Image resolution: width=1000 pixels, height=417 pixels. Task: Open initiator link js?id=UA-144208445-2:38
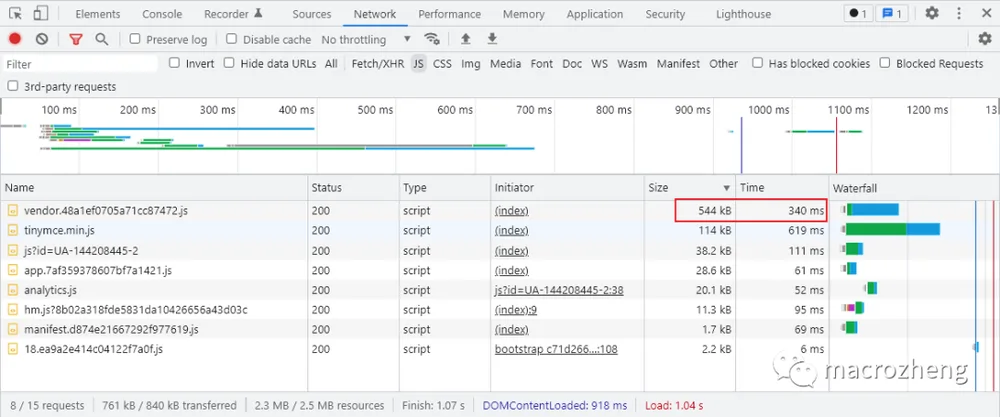(559, 290)
